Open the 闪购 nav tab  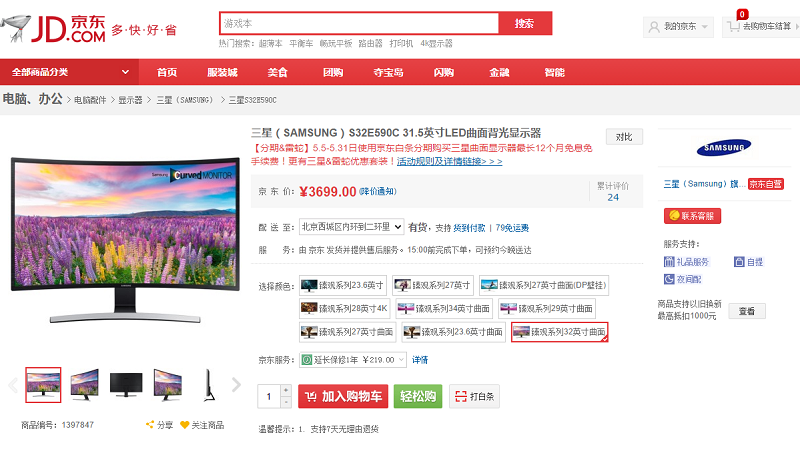click(x=444, y=72)
